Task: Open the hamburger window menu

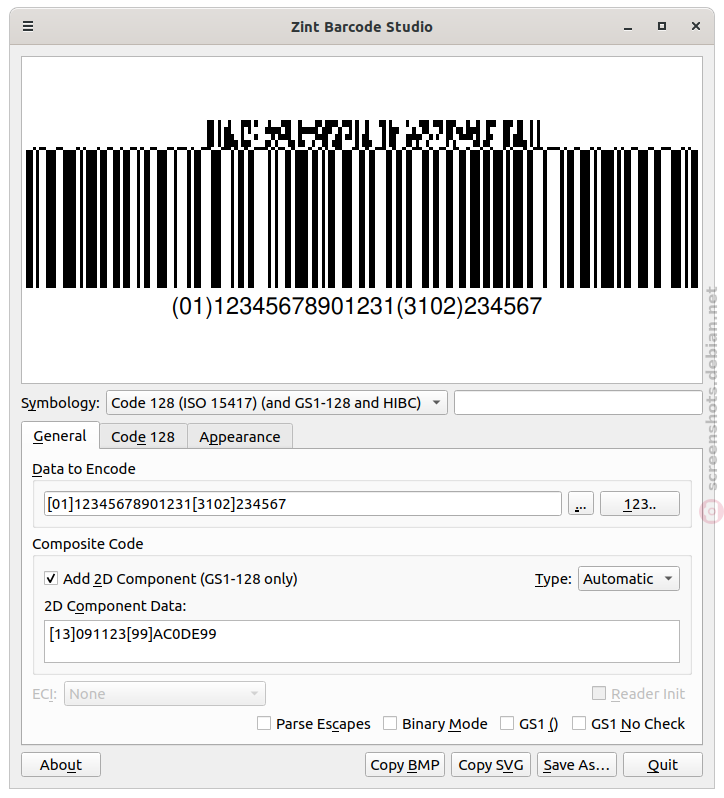Action: 28,26
